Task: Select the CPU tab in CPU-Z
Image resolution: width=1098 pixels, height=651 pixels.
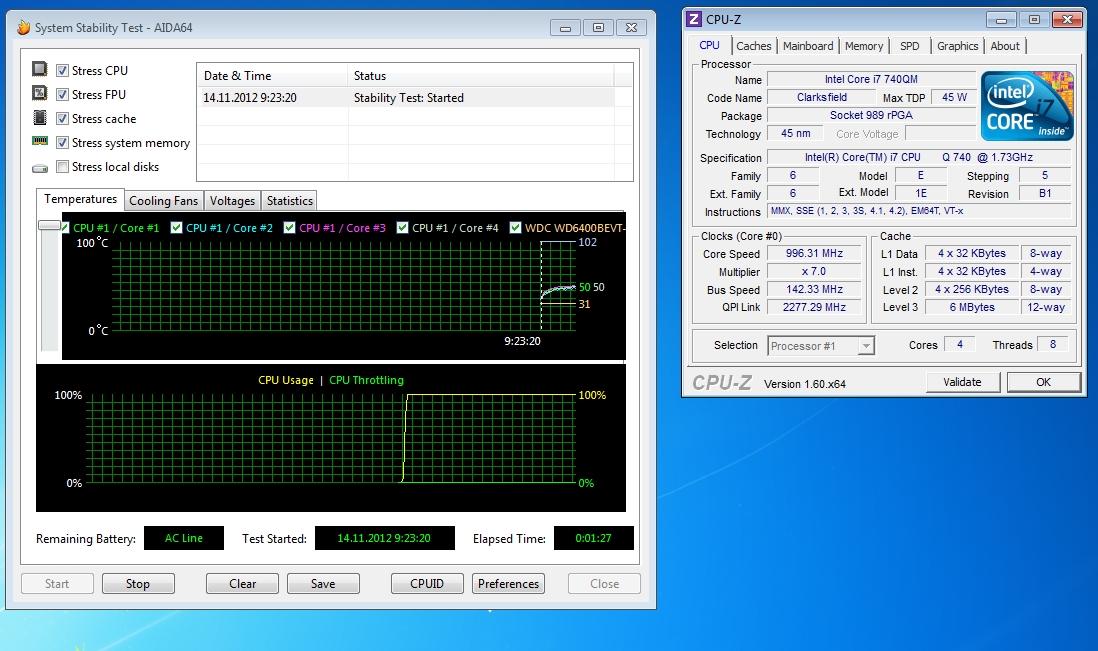Action: [x=709, y=45]
